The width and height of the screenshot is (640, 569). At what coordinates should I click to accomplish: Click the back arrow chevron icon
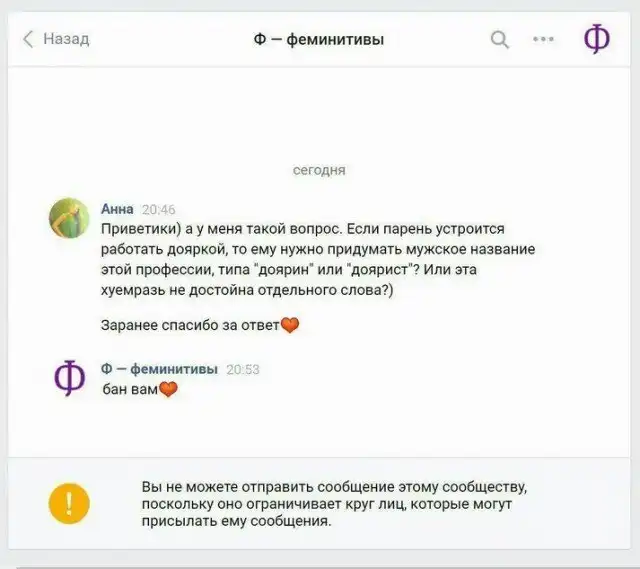pyautogui.click(x=28, y=39)
